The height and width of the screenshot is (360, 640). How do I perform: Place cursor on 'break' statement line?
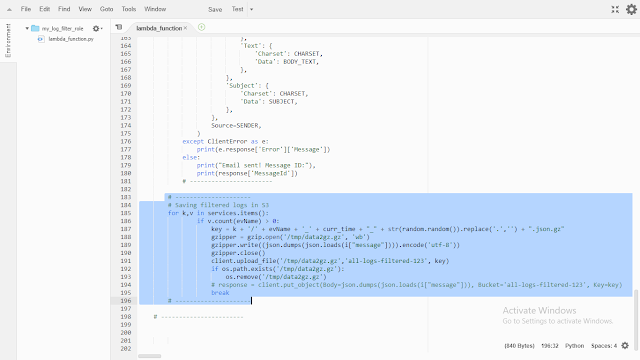[x=220, y=293]
